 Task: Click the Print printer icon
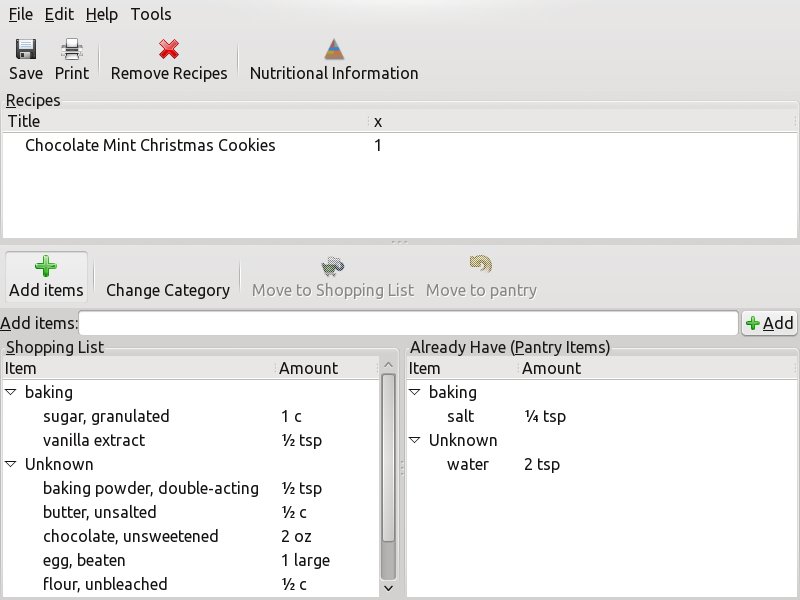71,49
